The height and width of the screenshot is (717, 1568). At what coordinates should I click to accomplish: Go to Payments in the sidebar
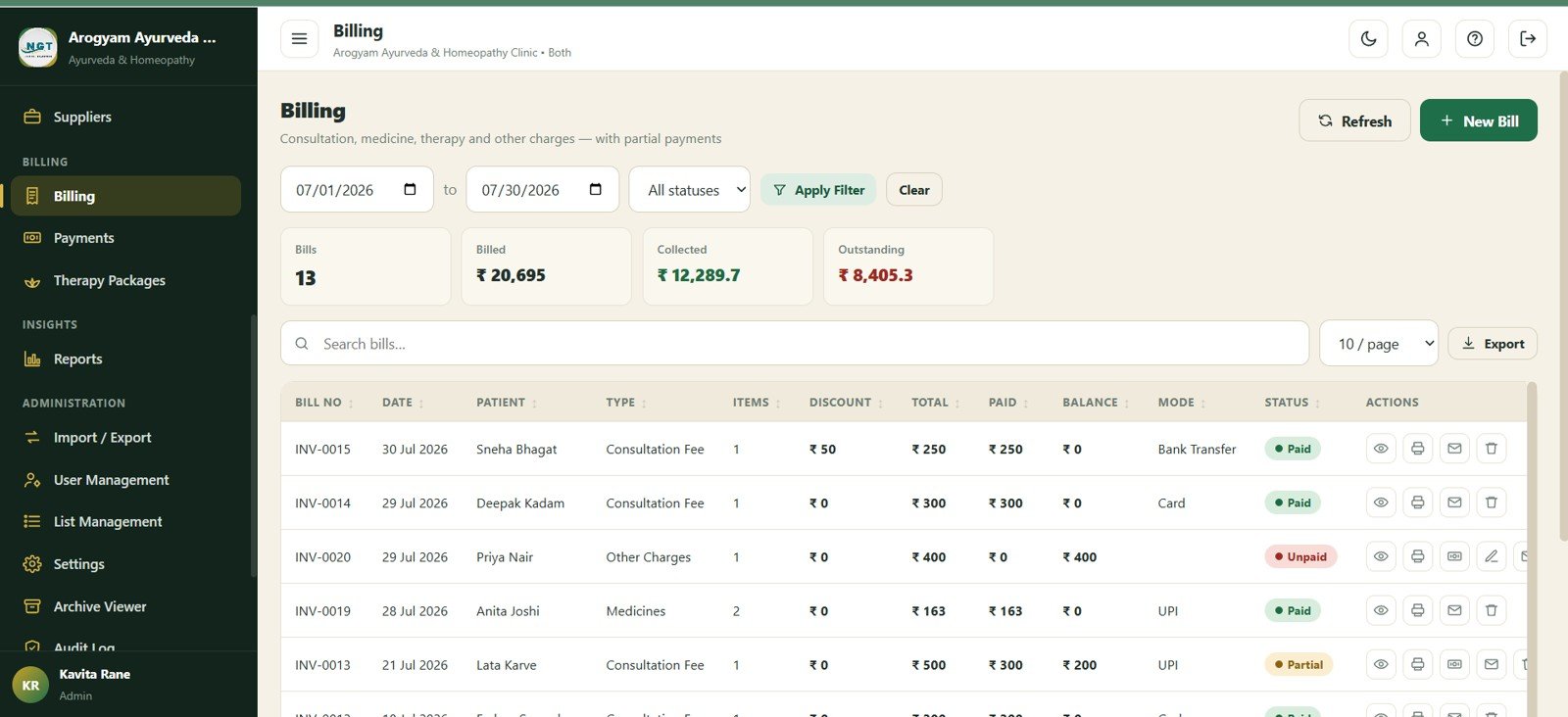point(125,238)
